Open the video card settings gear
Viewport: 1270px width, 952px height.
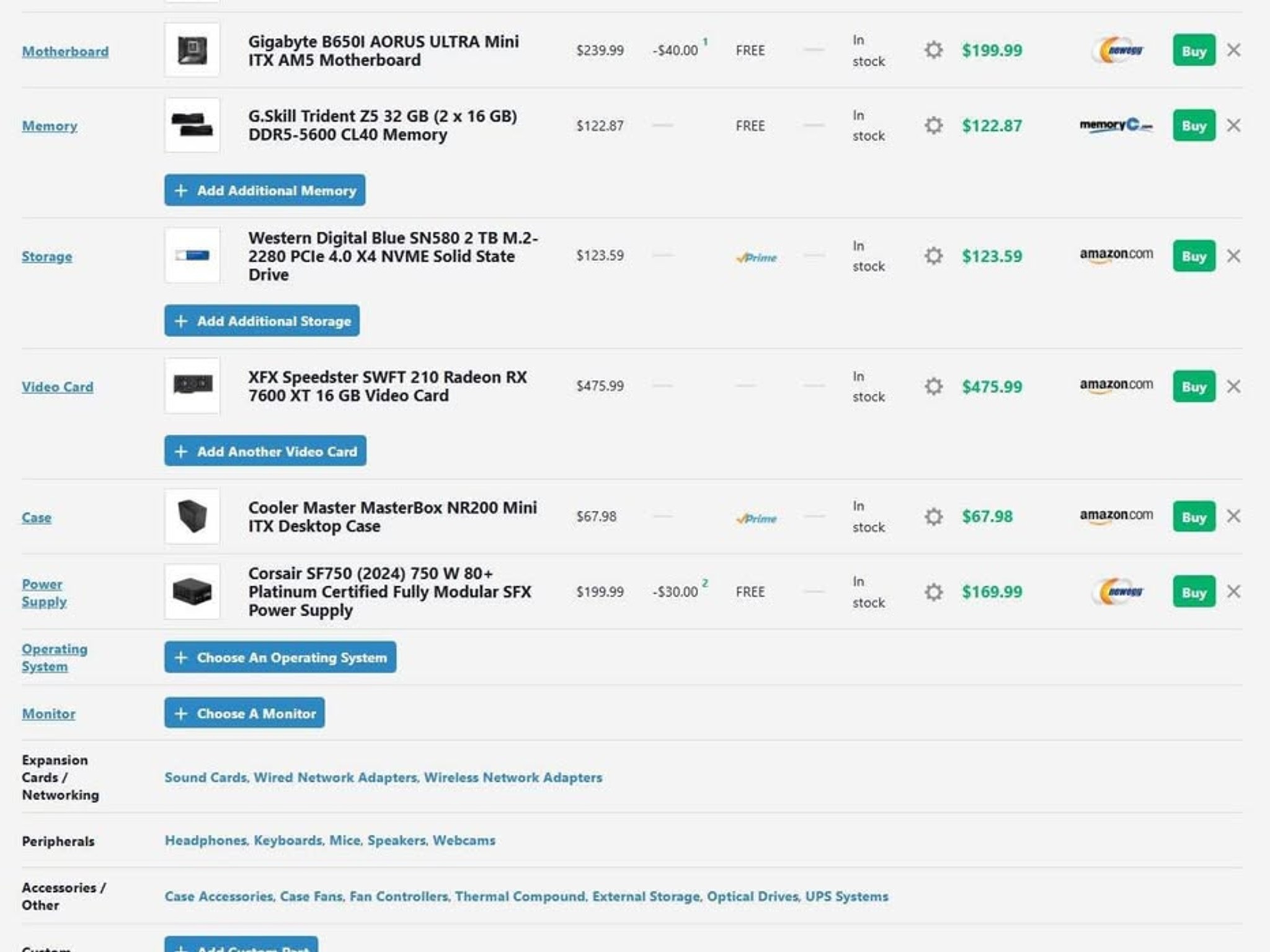pyautogui.click(x=933, y=386)
